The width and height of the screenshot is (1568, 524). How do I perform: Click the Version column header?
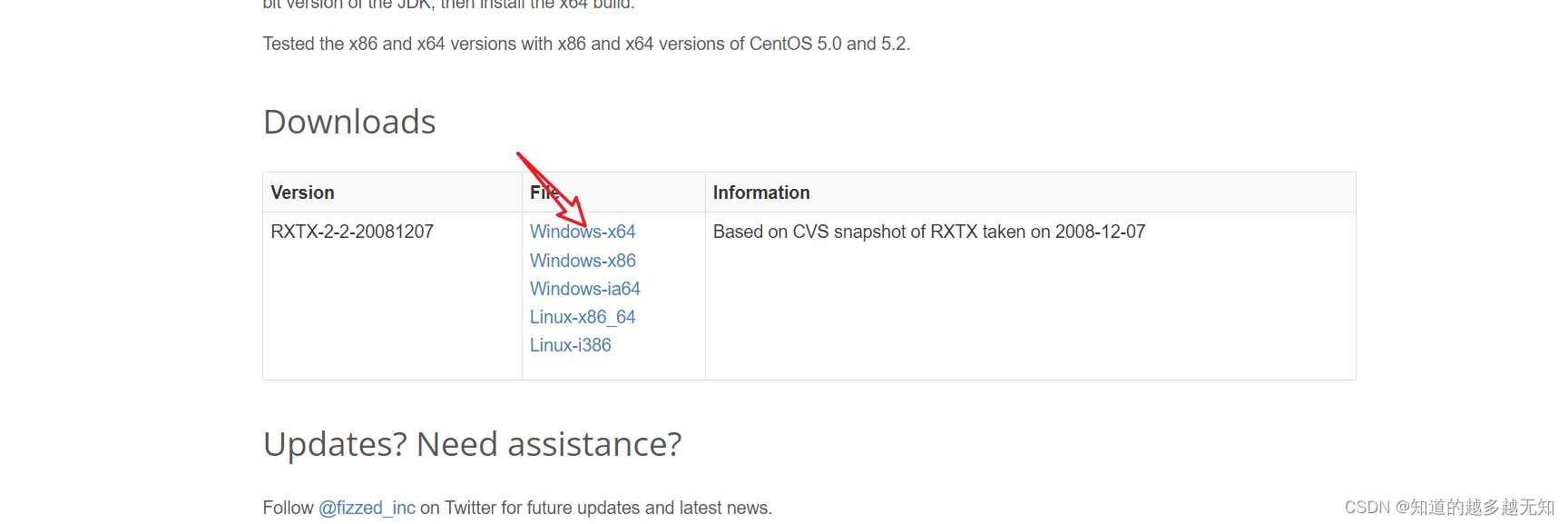coord(302,193)
